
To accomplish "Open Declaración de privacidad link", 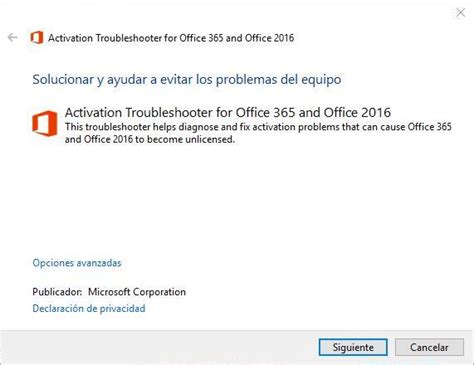I will pyautogui.click(x=89, y=308).
